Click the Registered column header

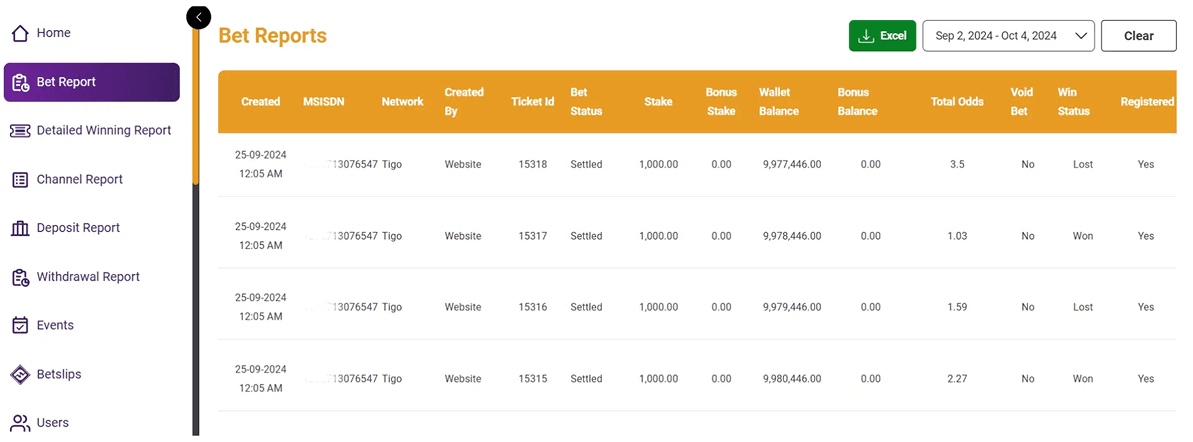click(1147, 102)
